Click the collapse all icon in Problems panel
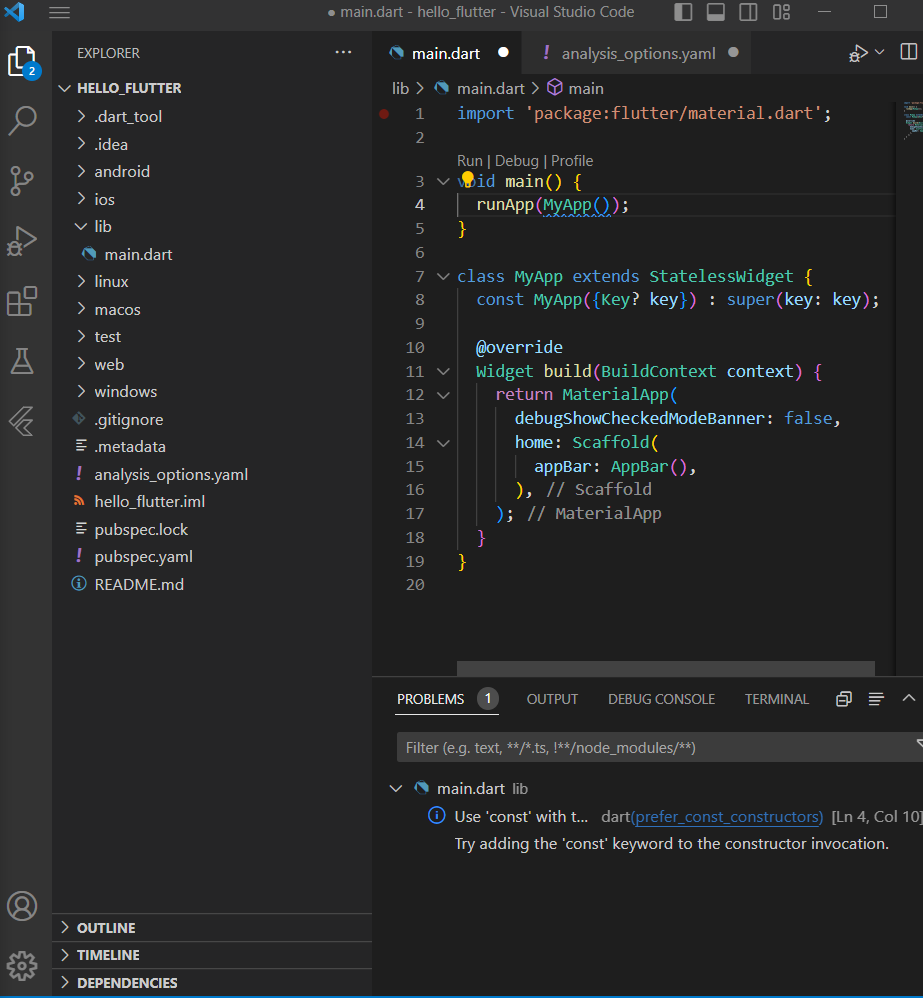 tap(843, 699)
